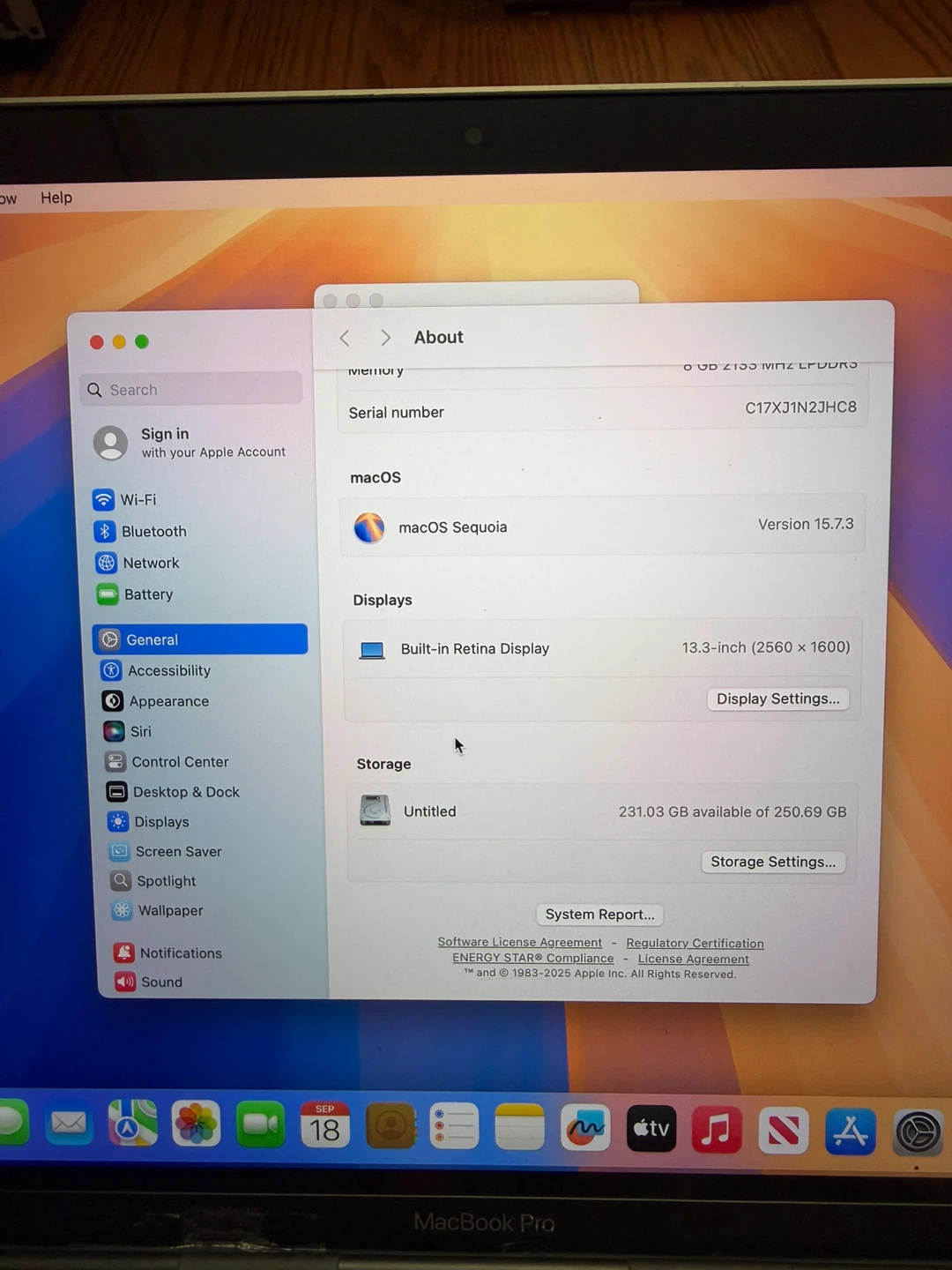Click the Display Settings... button

(777, 698)
